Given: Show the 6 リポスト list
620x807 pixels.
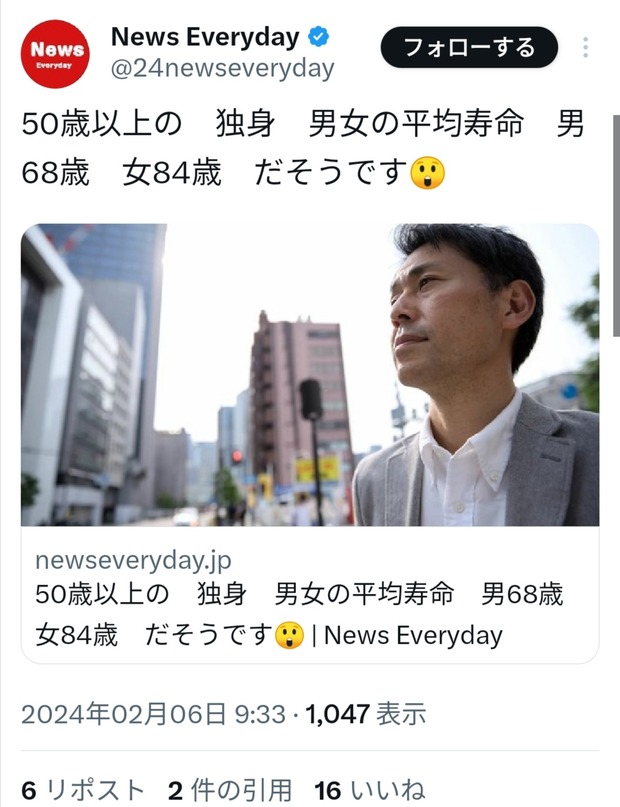Looking at the screenshot, I should point(82,790).
